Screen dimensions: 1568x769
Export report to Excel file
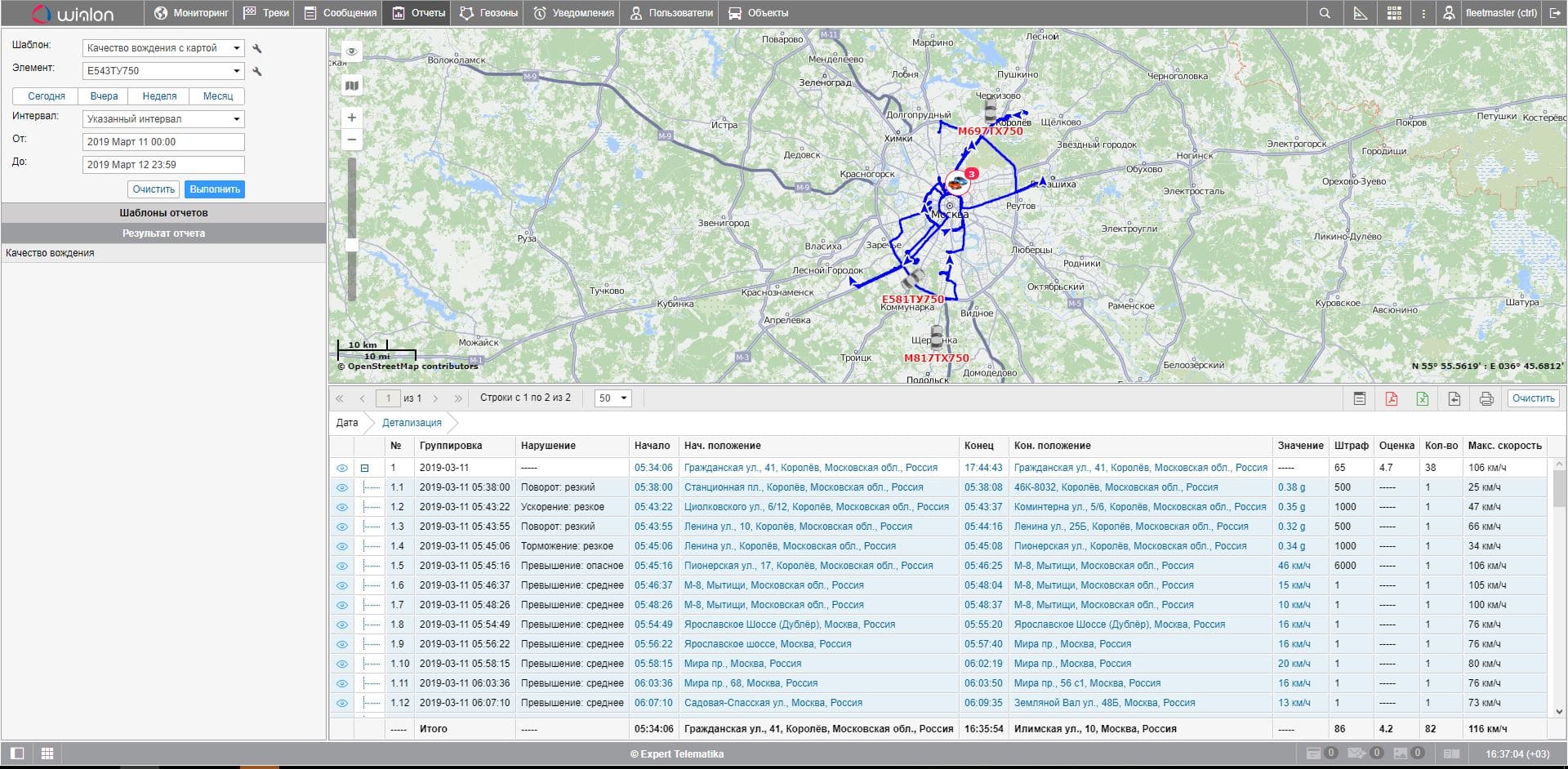click(x=1423, y=398)
